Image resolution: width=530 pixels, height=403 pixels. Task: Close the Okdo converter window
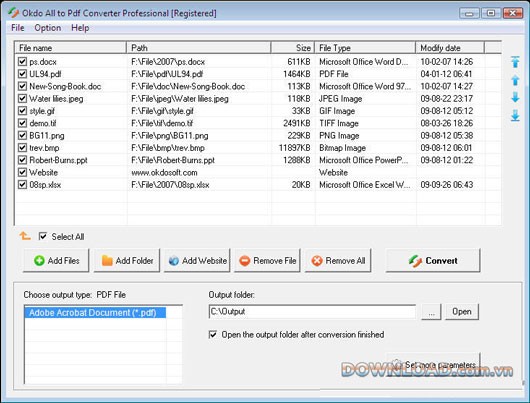pos(513,13)
